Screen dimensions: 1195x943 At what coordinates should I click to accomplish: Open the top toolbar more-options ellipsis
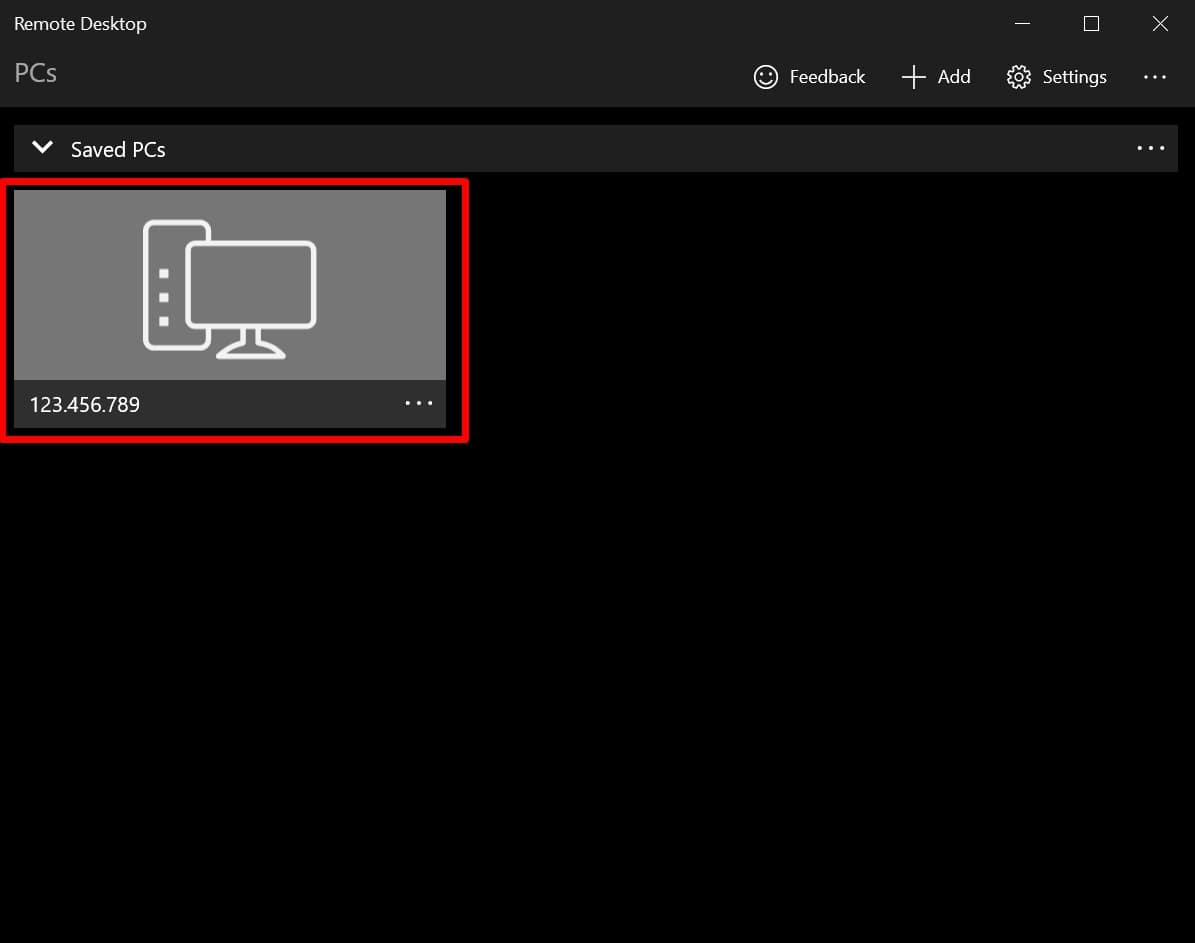pos(1155,77)
